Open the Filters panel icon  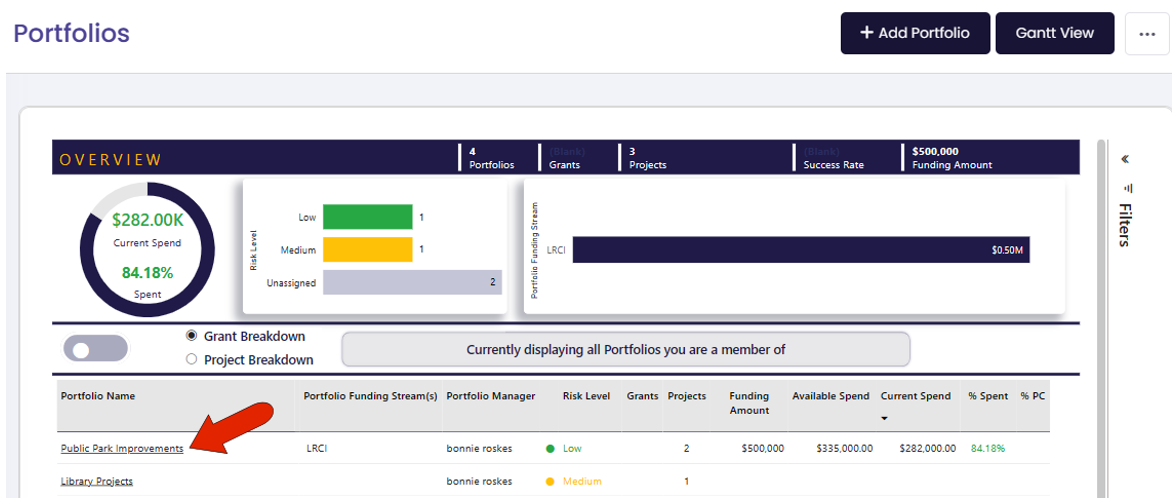[1126, 188]
